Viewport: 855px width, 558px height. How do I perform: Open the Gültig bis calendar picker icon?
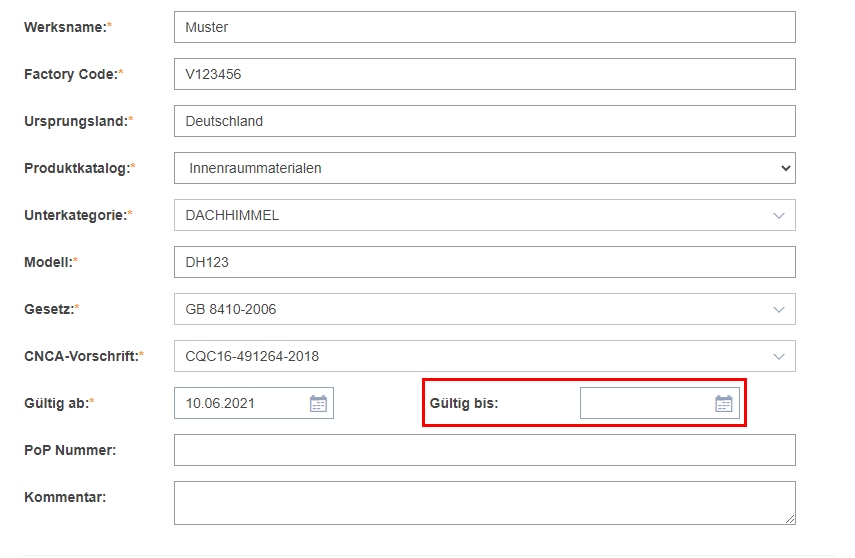(x=724, y=404)
